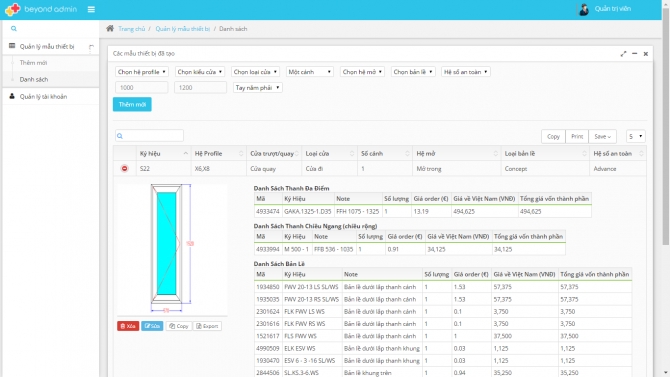
Task: Click cell 4933474
Action: coord(268,211)
